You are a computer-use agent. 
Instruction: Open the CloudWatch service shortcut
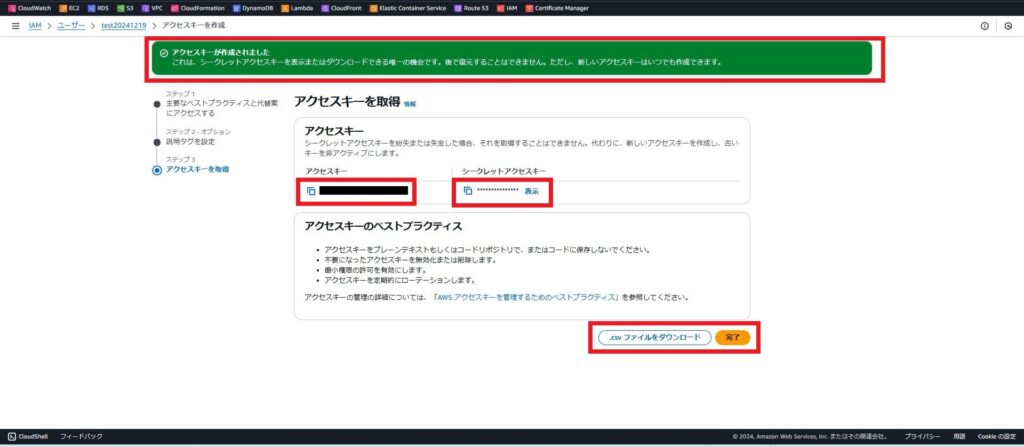[x=35, y=7]
